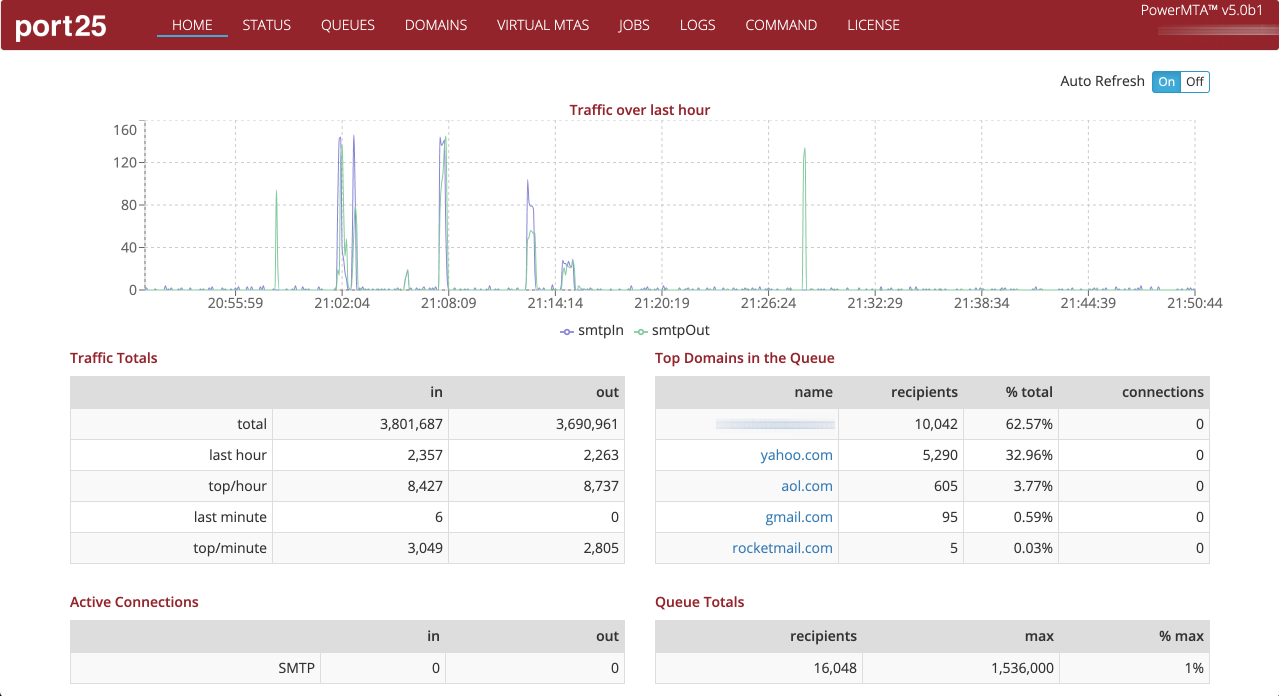This screenshot has width=1279, height=696.
Task: Open the DOMAINS menu item
Action: (x=436, y=25)
